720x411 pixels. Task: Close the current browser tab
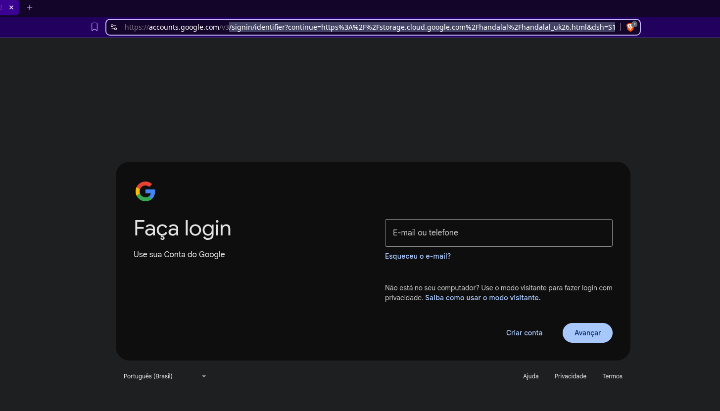click(x=12, y=7)
